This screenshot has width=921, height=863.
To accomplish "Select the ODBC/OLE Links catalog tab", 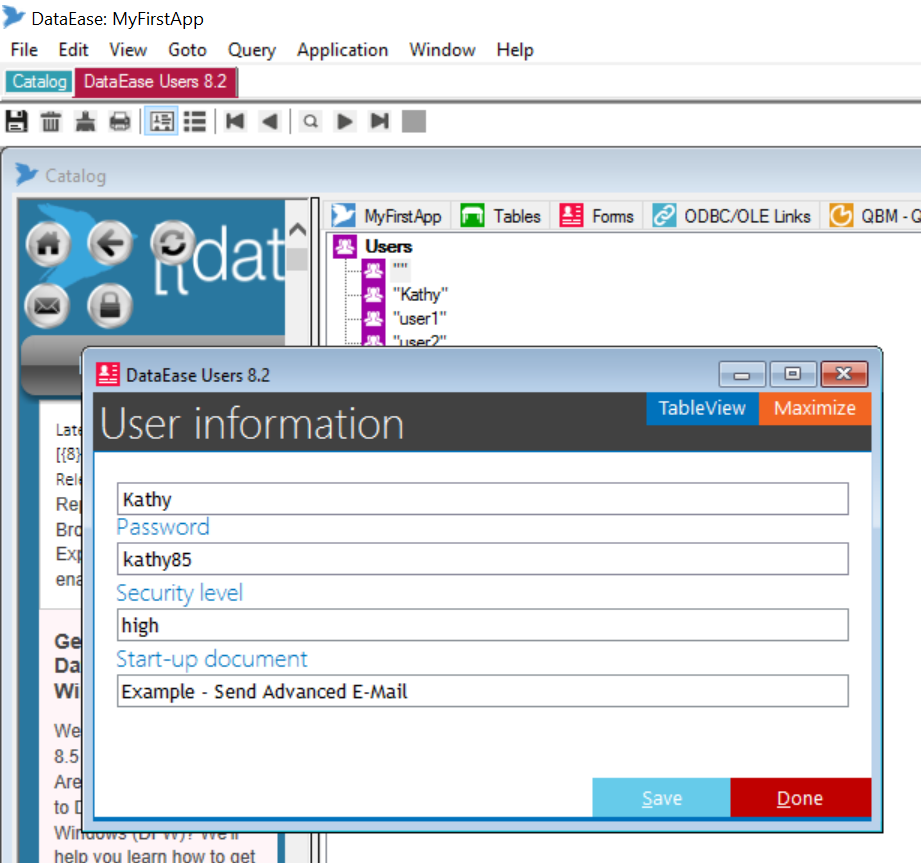I will tap(732, 216).
